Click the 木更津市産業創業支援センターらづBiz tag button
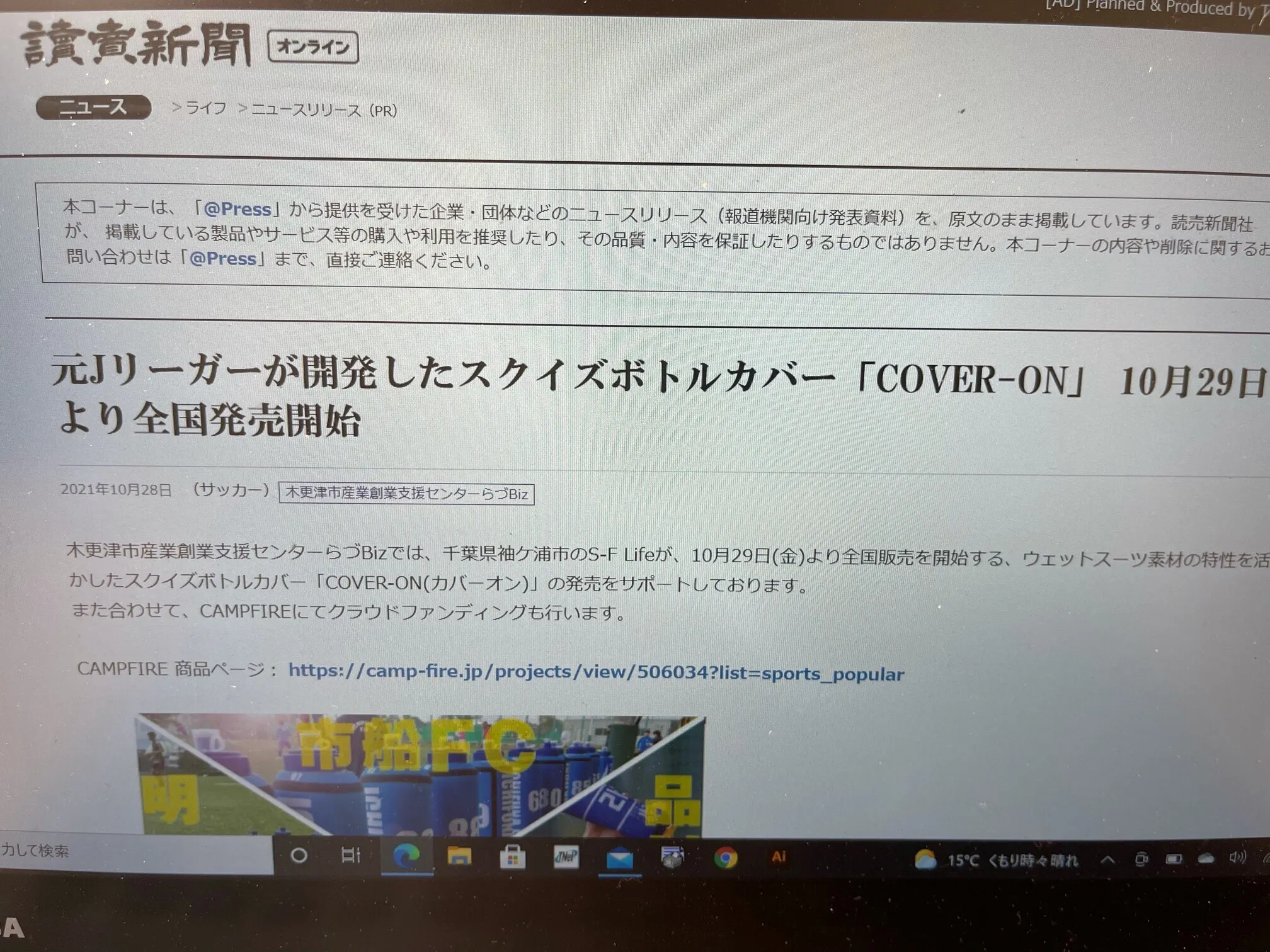The height and width of the screenshot is (952, 1270). pos(406,494)
